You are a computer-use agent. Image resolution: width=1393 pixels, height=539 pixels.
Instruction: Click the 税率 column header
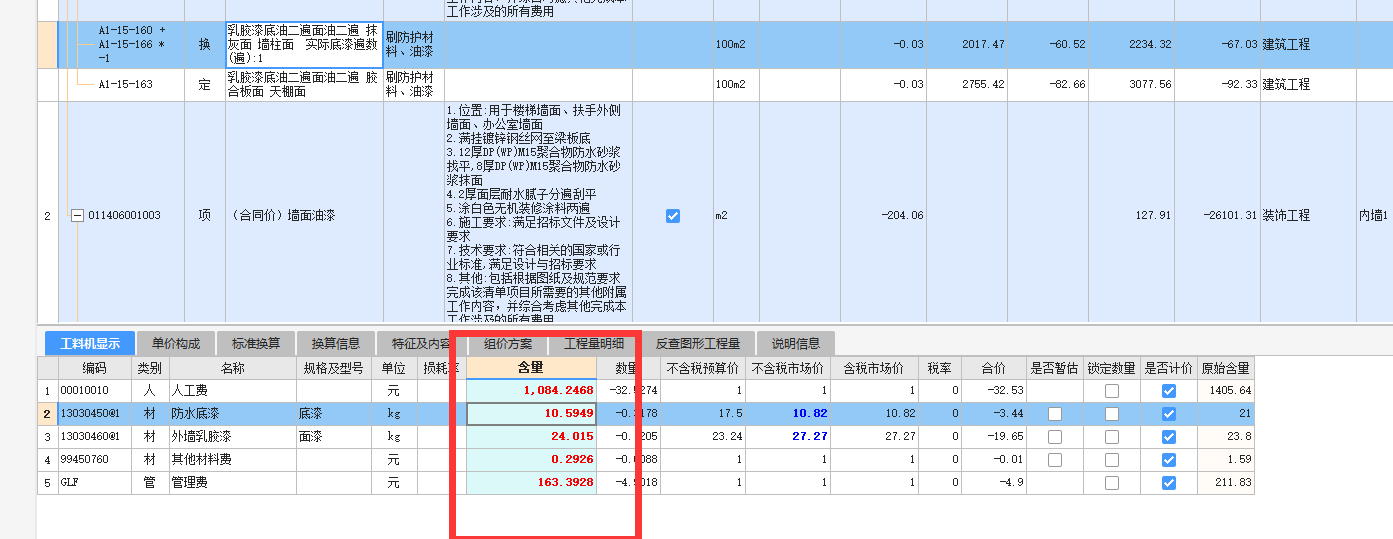pos(940,368)
